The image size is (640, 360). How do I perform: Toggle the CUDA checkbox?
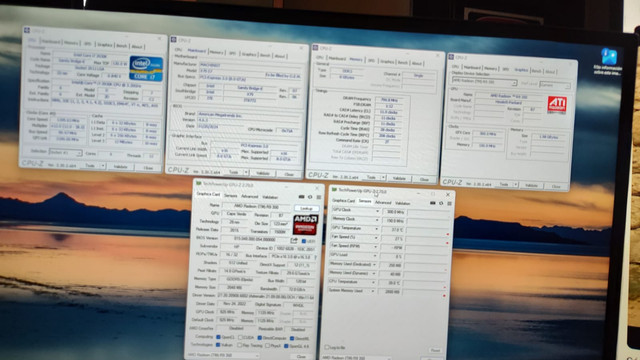pos(240,338)
